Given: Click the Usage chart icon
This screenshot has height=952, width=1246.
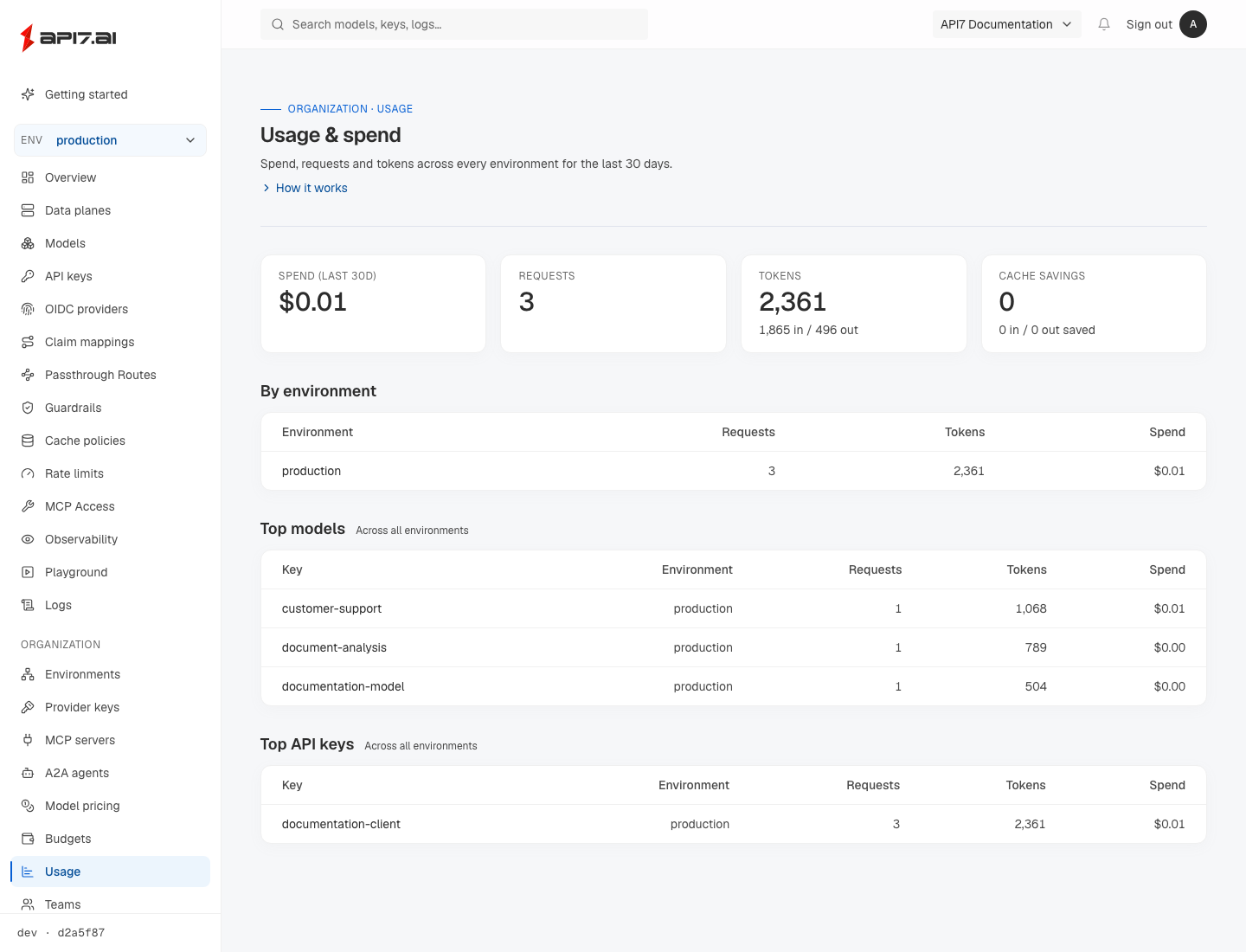Looking at the screenshot, I should point(28,872).
